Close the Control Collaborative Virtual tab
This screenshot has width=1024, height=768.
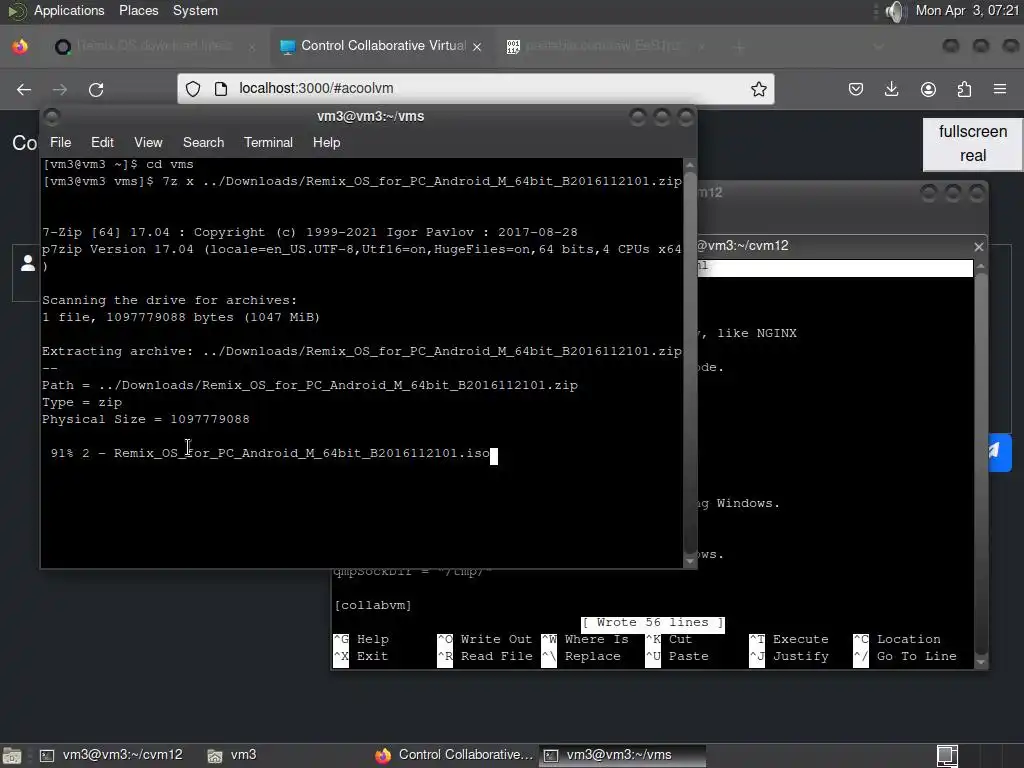click(477, 47)
